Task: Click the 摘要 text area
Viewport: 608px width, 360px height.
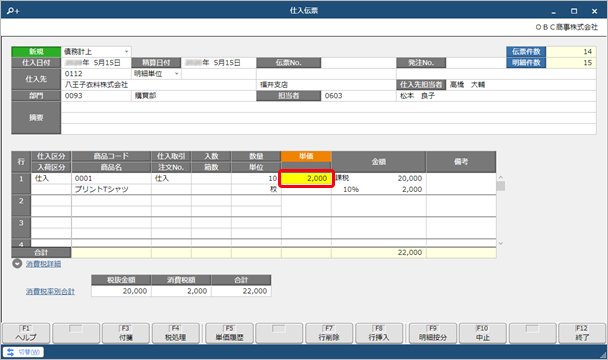Action: pyautogui.click(x=328, y=118)
